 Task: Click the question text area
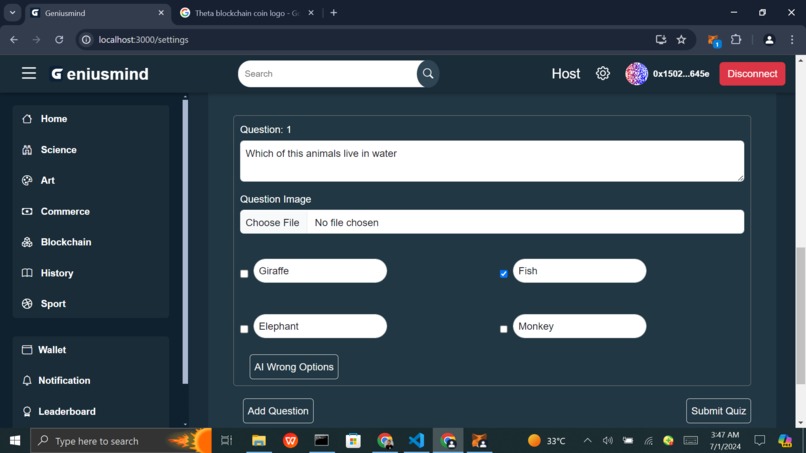pos(492,161)
